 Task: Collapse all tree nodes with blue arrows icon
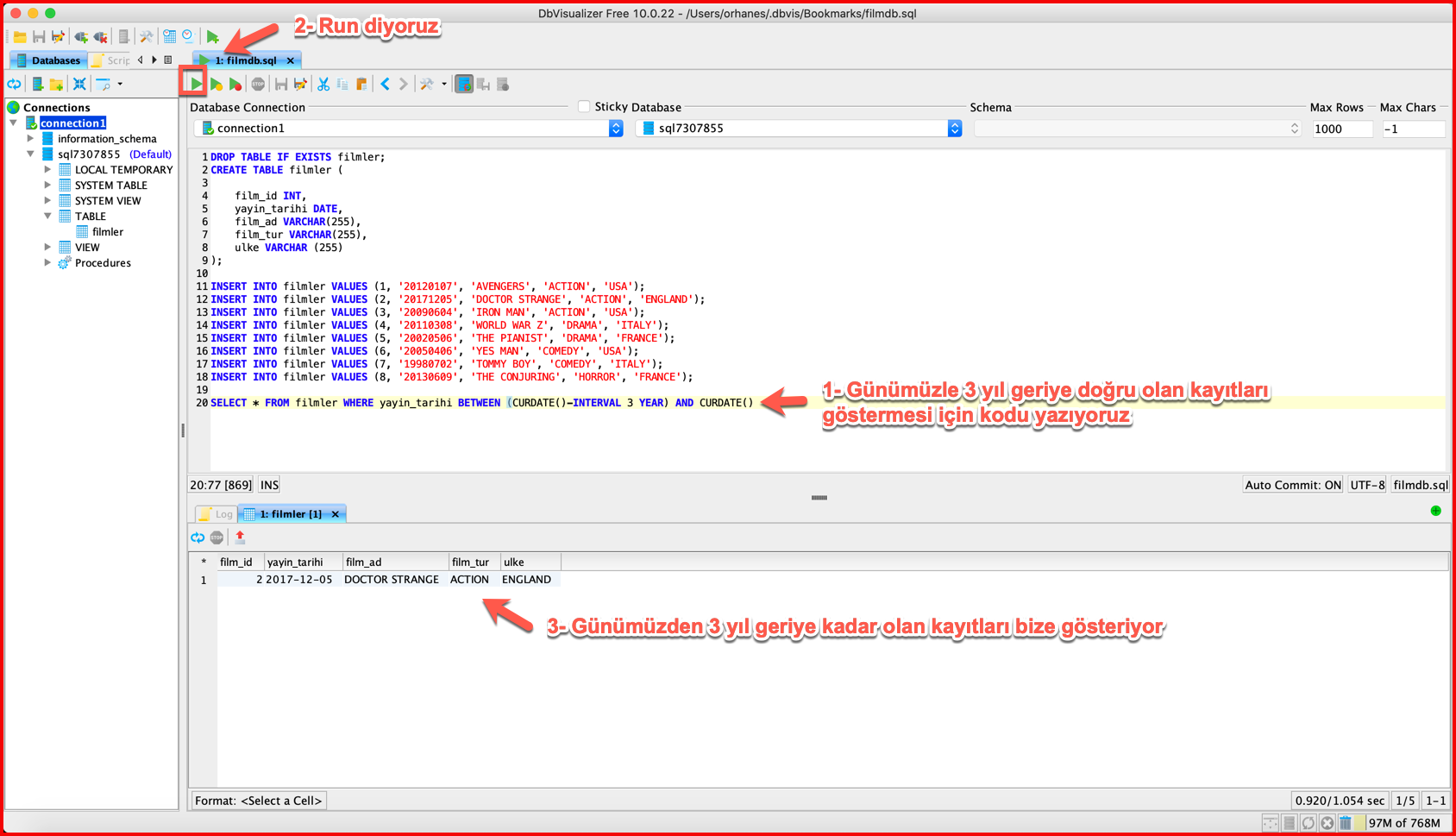coord(79,84)
